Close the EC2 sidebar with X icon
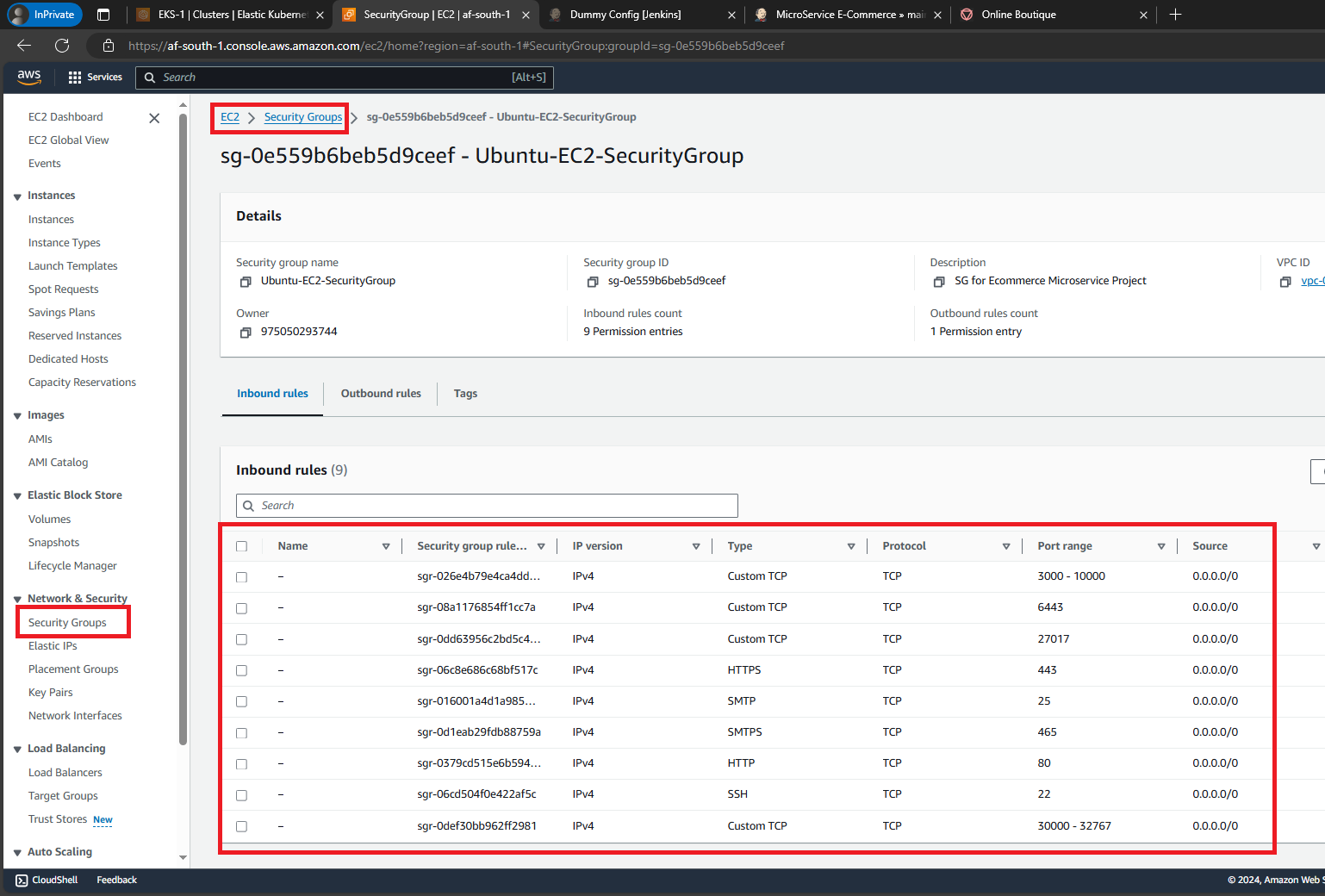This screenshot has width=1325, height=896. (x=154, y=118)
